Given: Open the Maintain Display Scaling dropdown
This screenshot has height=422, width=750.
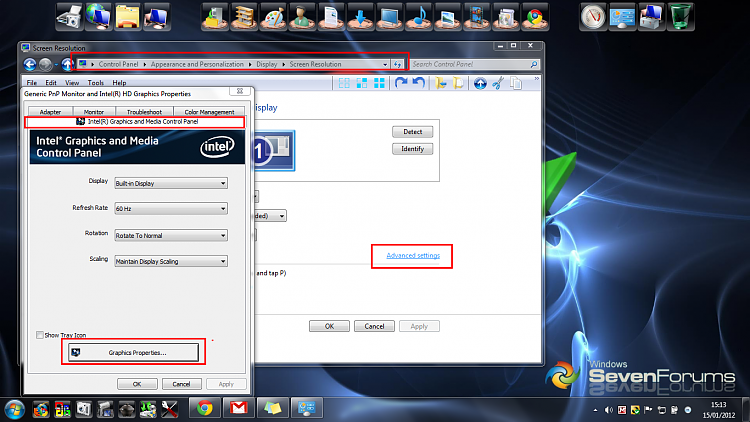Looking at the screenshot, I should tap(171, 261).
